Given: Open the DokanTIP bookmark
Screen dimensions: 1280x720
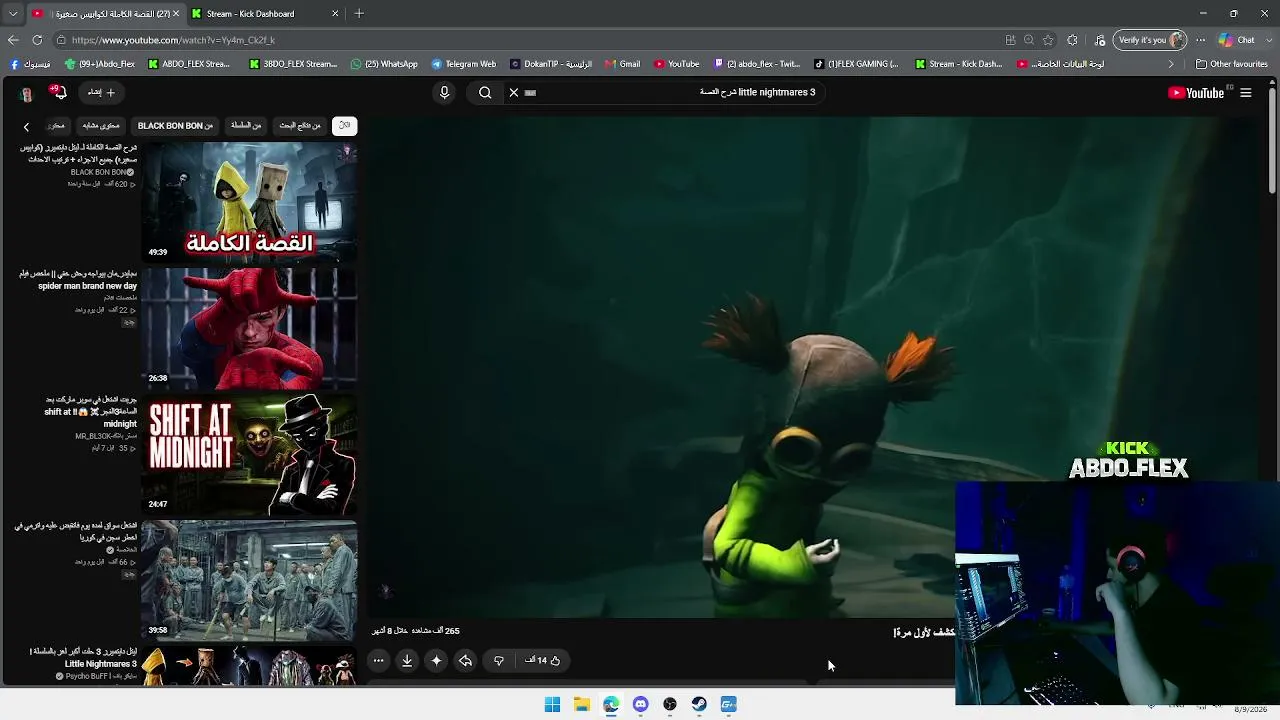Looking at the screenshot, I should (551, 64).
